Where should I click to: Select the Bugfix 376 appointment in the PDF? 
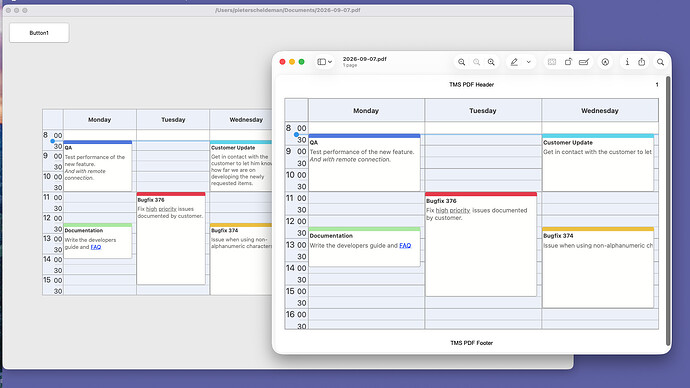click(481, 245)
